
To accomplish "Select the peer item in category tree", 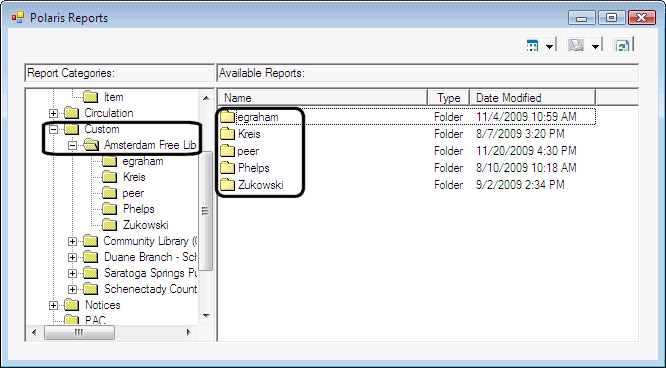I will (x=133, y=193).
